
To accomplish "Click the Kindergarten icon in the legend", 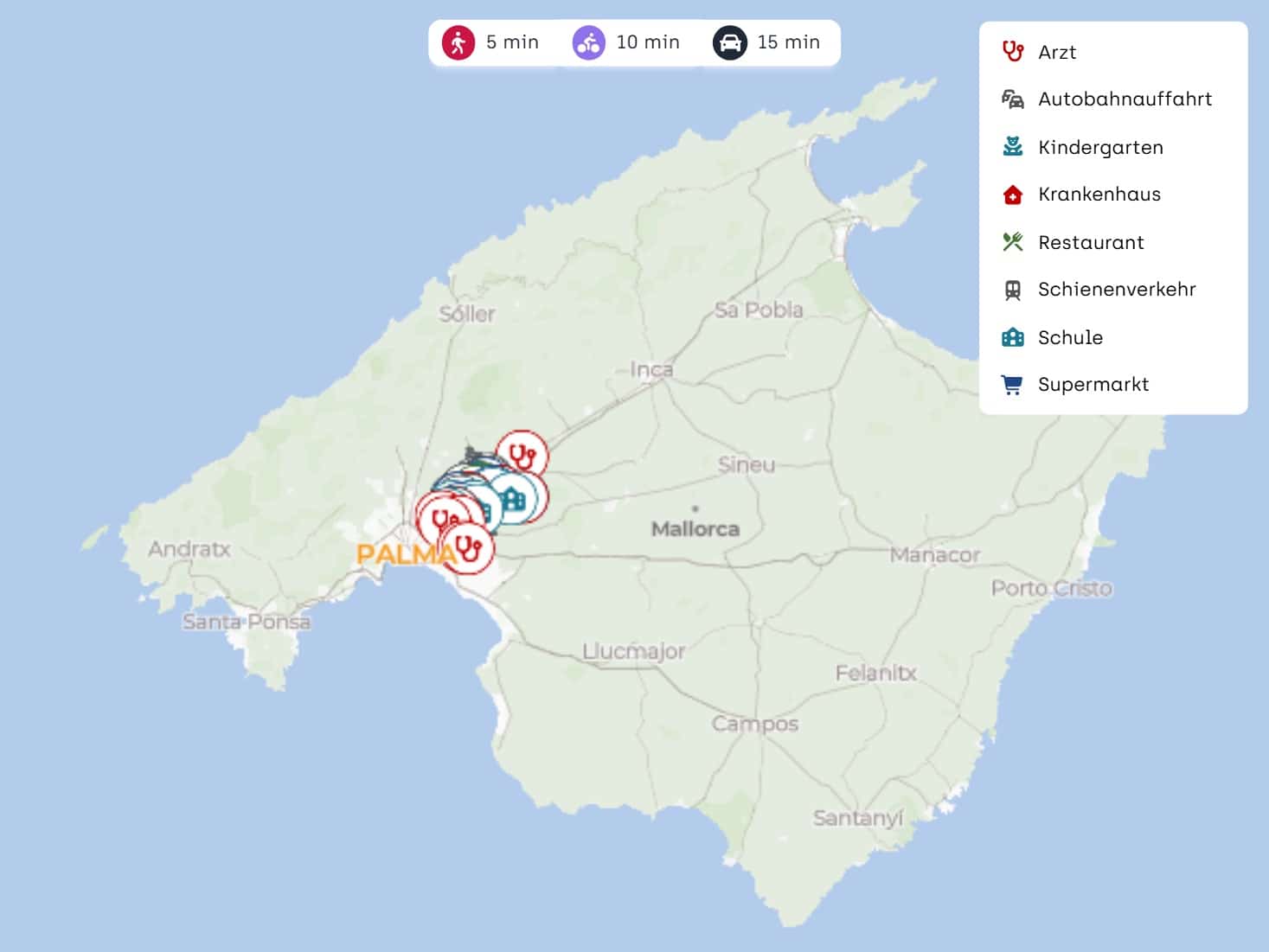I will [x=1012, y=147].
